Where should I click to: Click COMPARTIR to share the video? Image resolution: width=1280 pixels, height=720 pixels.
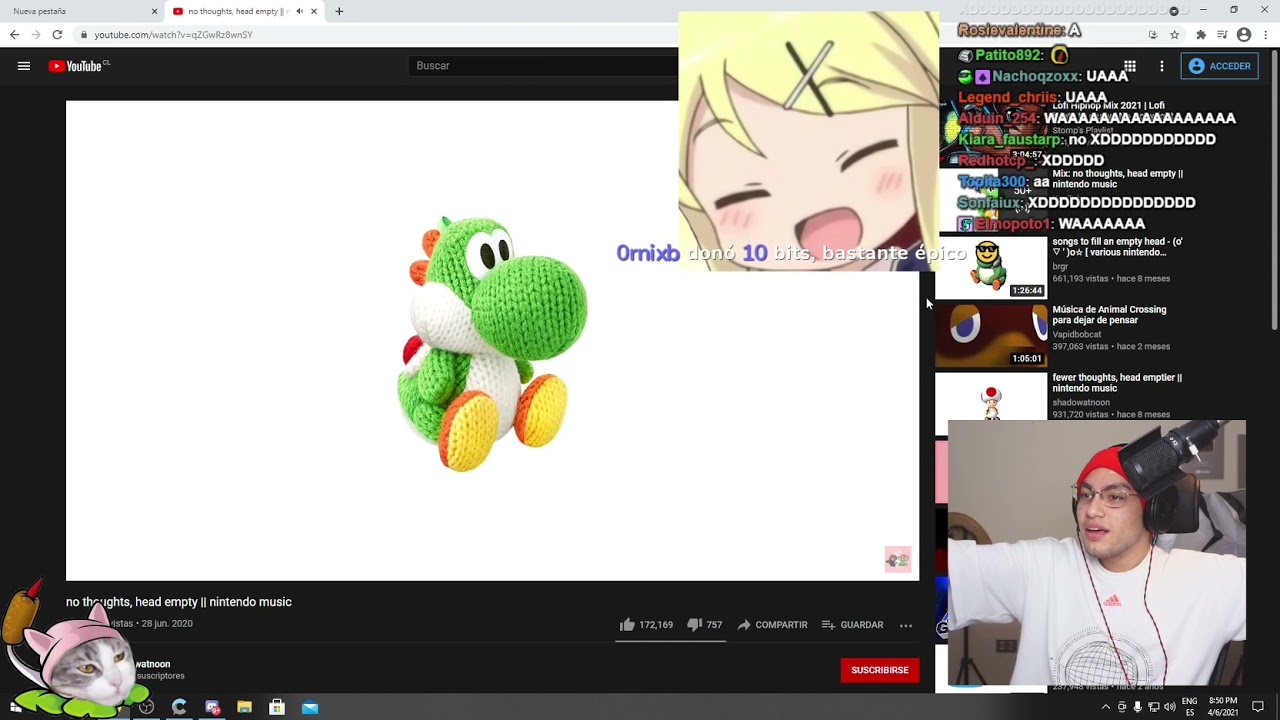(772, 625)
